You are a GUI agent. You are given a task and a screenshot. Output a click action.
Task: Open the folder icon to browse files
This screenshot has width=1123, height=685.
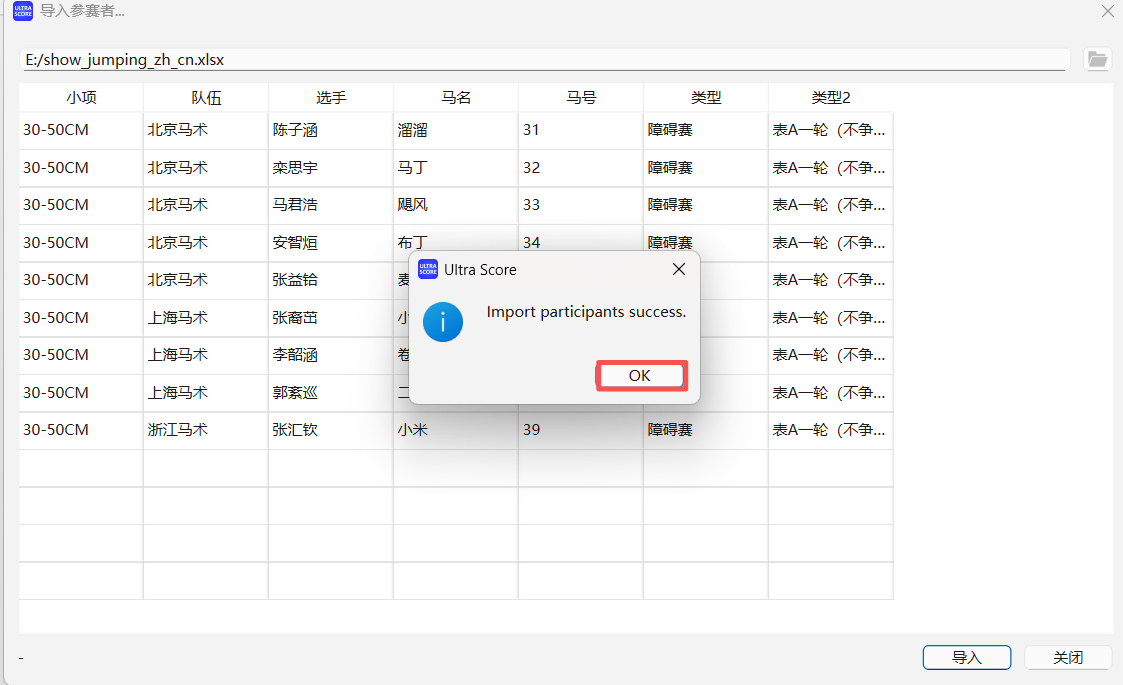pyautogui.click(x=1097, y=59)
